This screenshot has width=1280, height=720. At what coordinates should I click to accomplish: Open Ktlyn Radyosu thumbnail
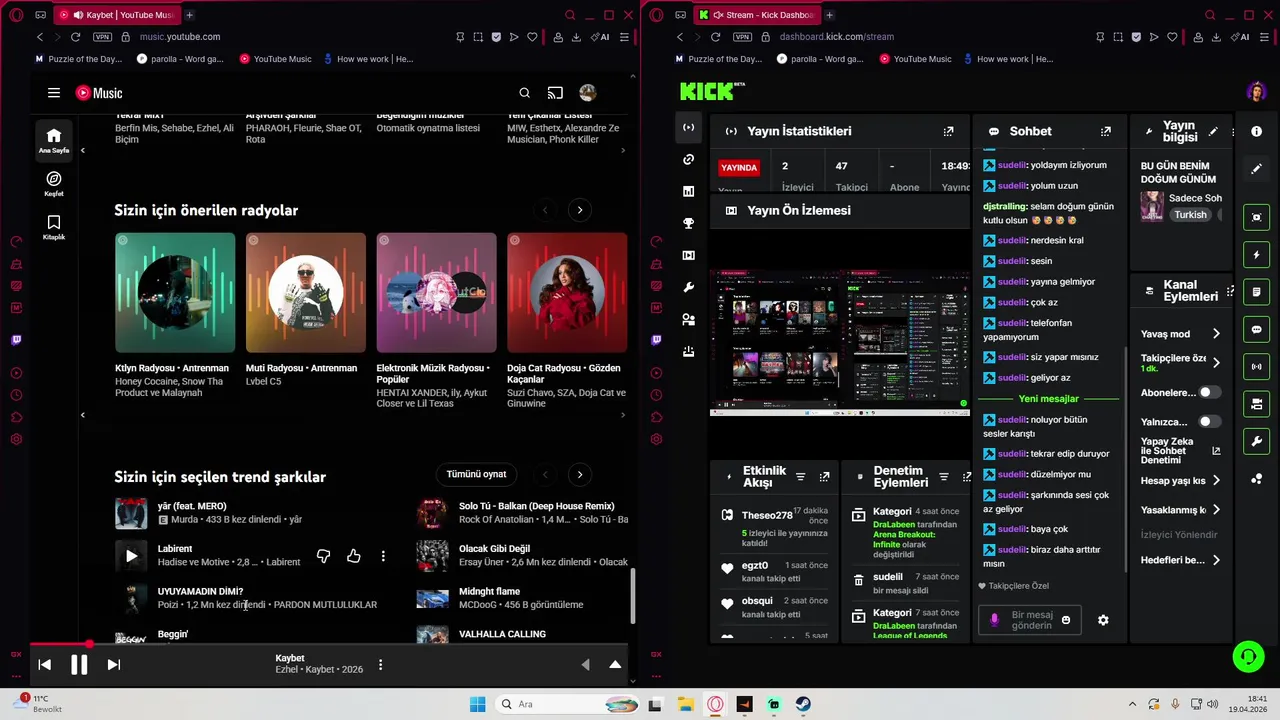(175, 293)
